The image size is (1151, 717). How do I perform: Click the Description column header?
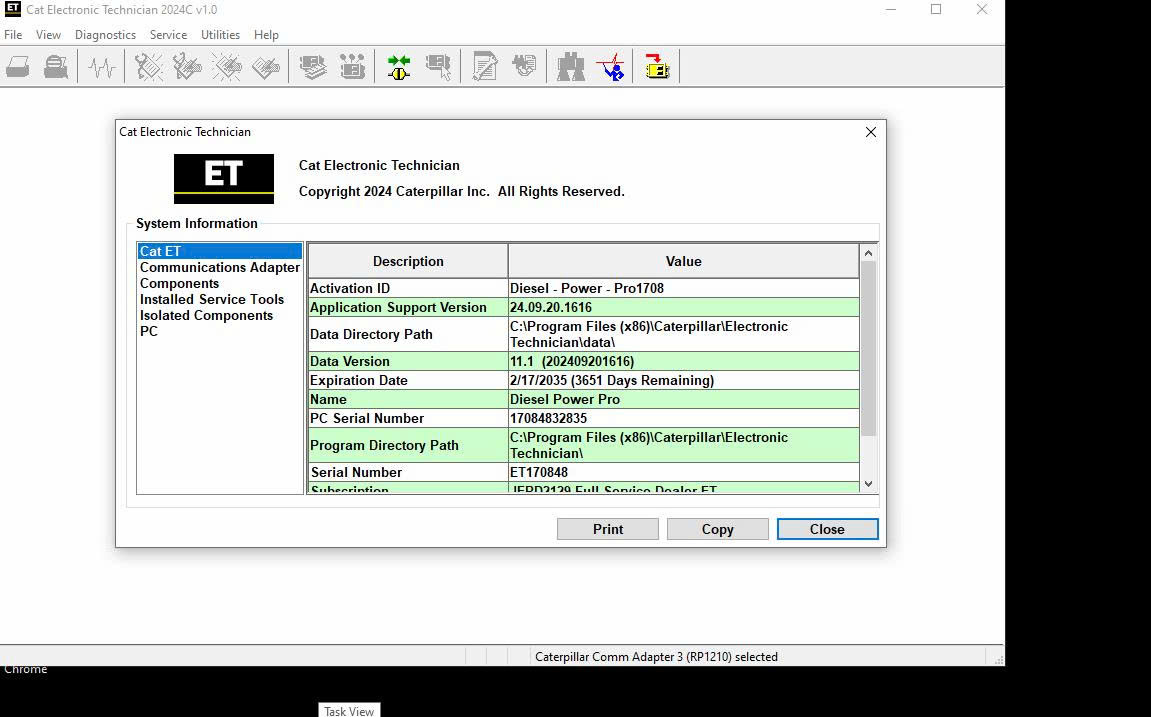408,261
